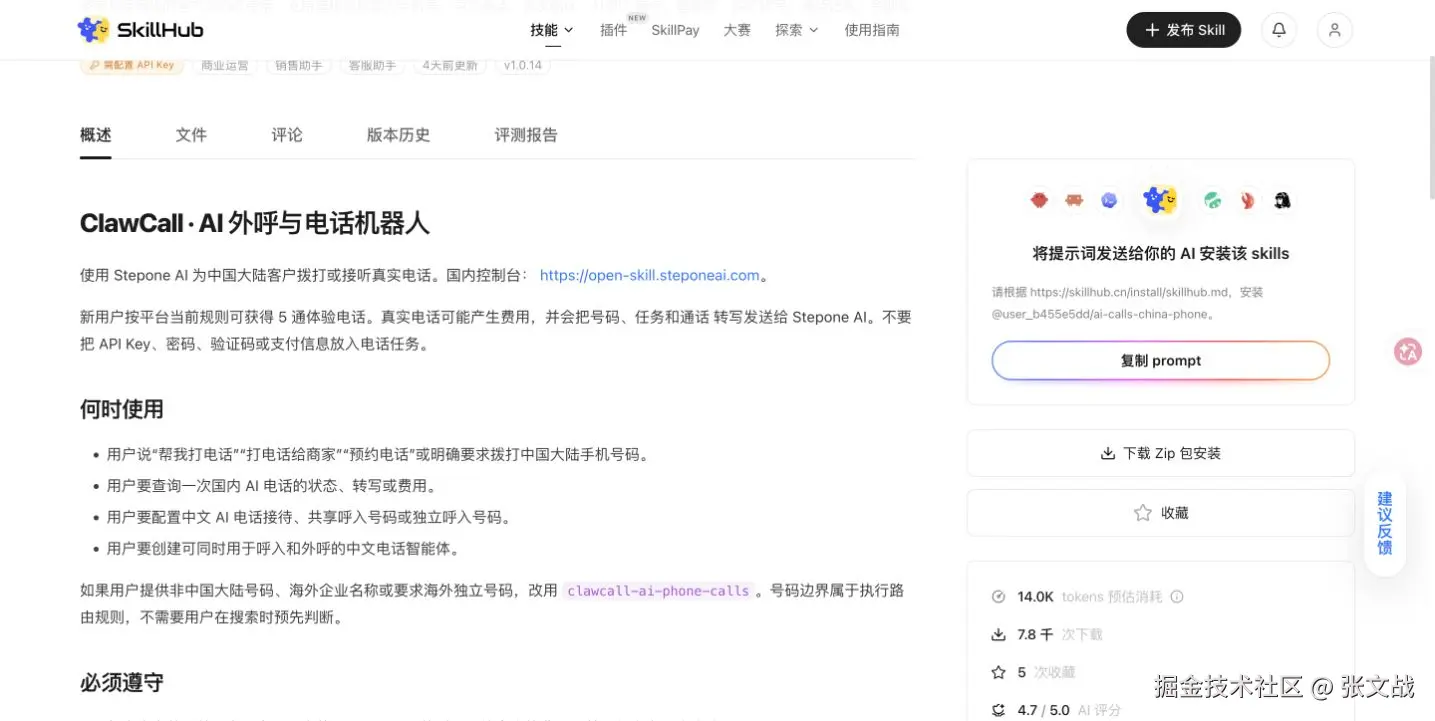Click the 需配置 API Key tag

(x=131, y=65)
